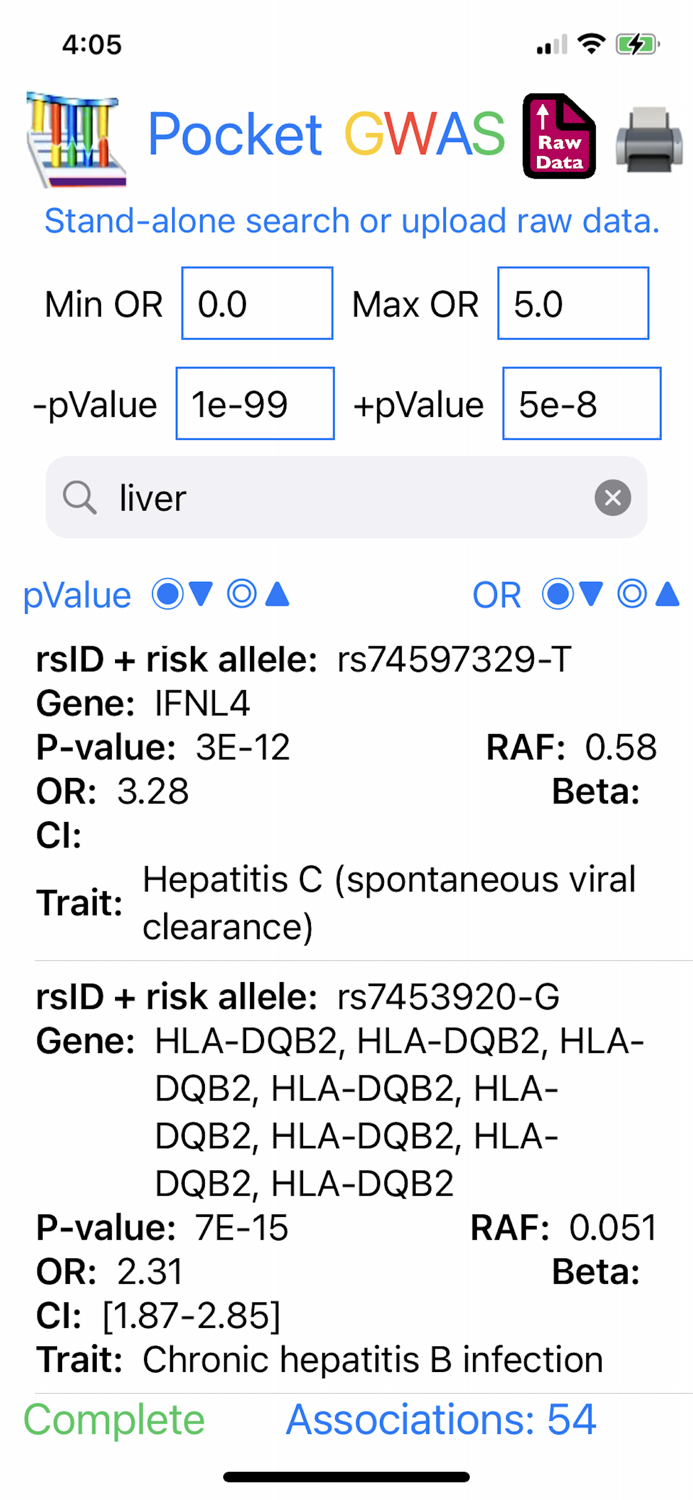
Task: Tap the Pocket GWAS title text
Action: point(326,133)
